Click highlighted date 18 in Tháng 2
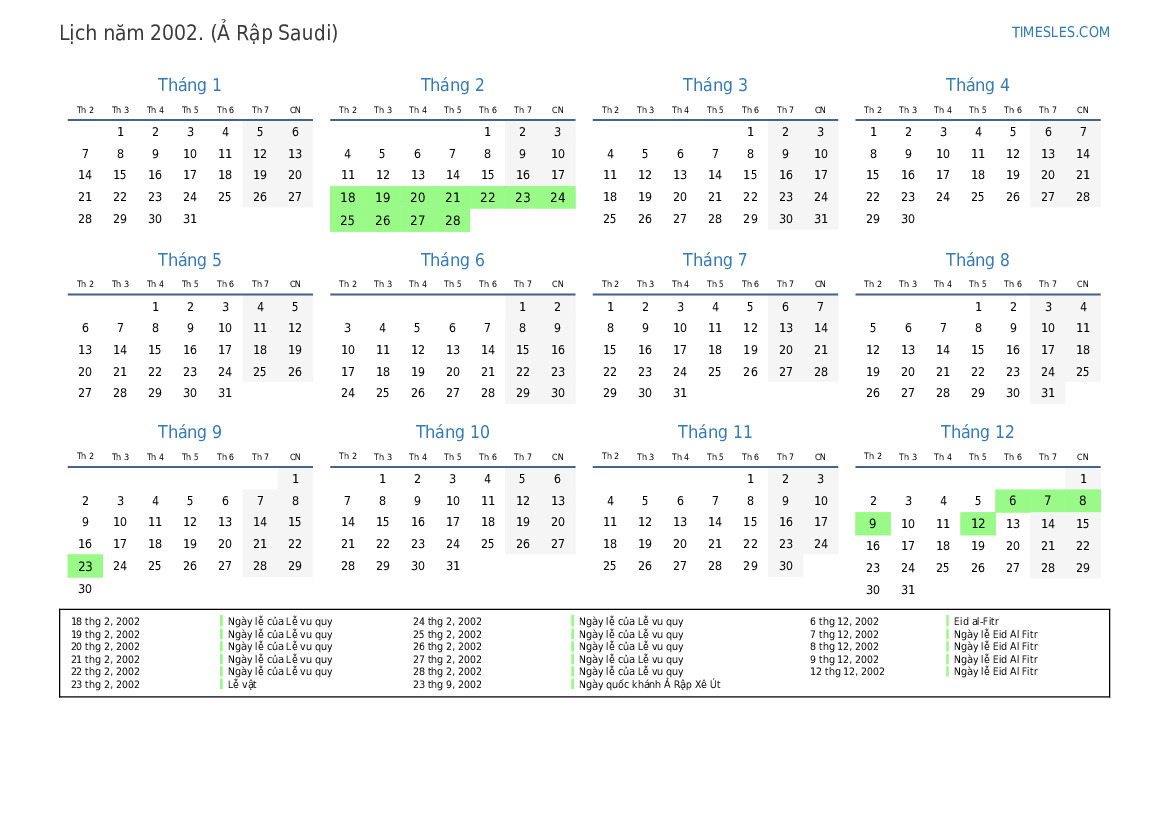This screenshot has height=827, width=1169. click(x=347, y=198)
